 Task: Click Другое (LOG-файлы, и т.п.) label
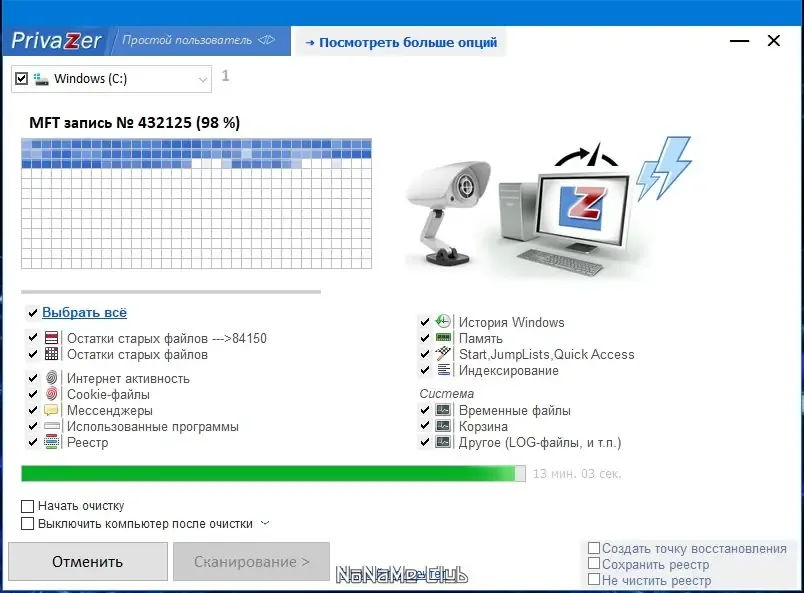pos(540,442)
